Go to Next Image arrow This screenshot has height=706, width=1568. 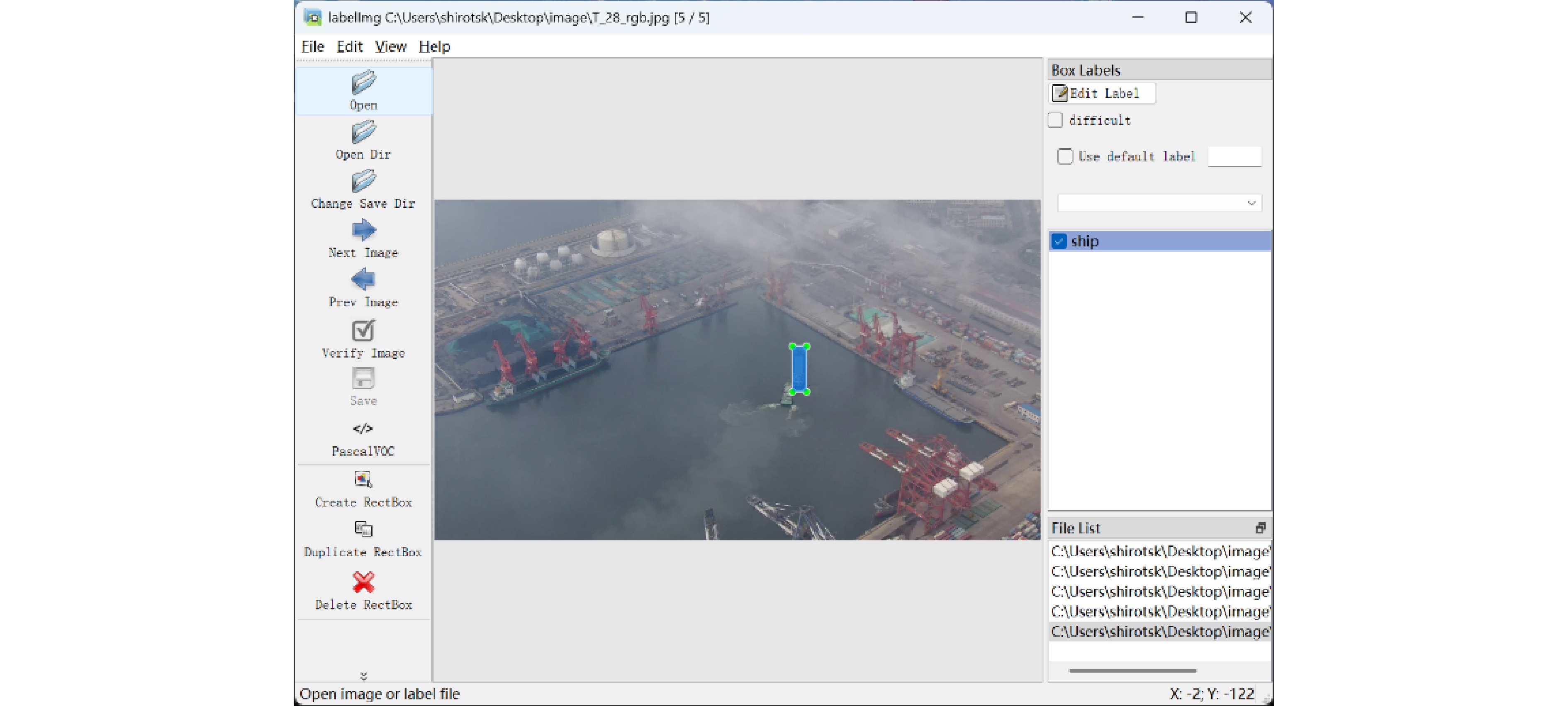pos(363,230)
